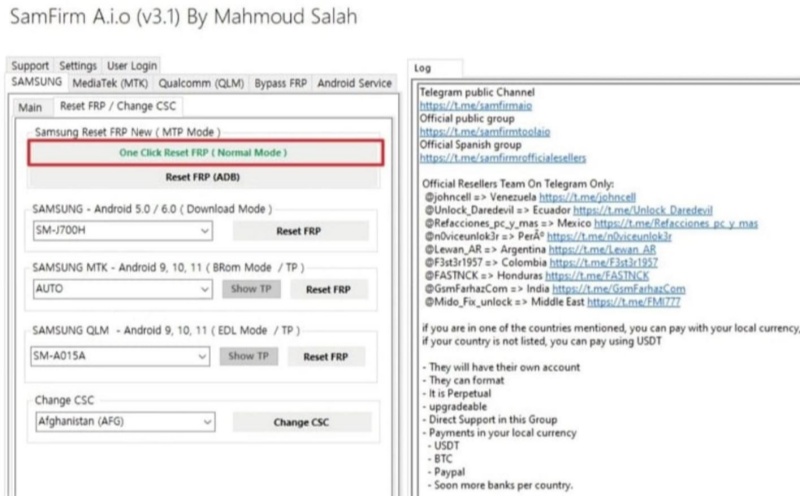Click the 'Official public group' log line
800x496 pixels.
[467, 118]
